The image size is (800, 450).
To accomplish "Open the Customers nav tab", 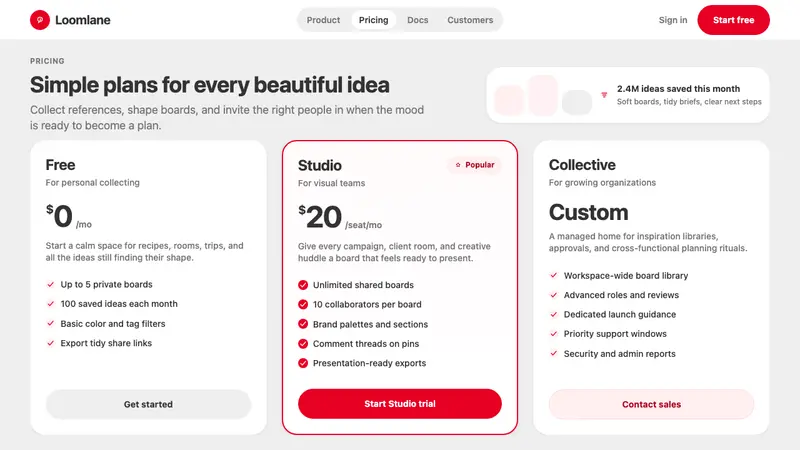I will click(470, 20).
